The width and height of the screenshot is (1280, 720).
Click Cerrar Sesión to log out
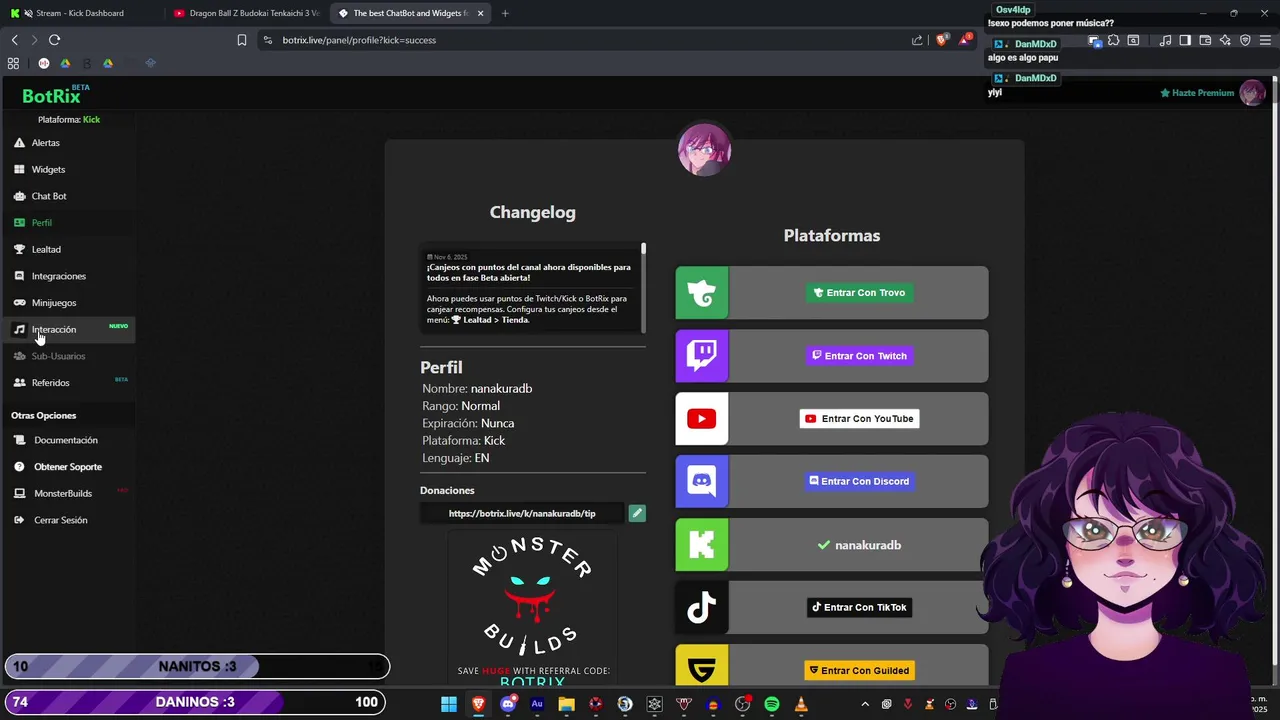(x=61, y=520)
